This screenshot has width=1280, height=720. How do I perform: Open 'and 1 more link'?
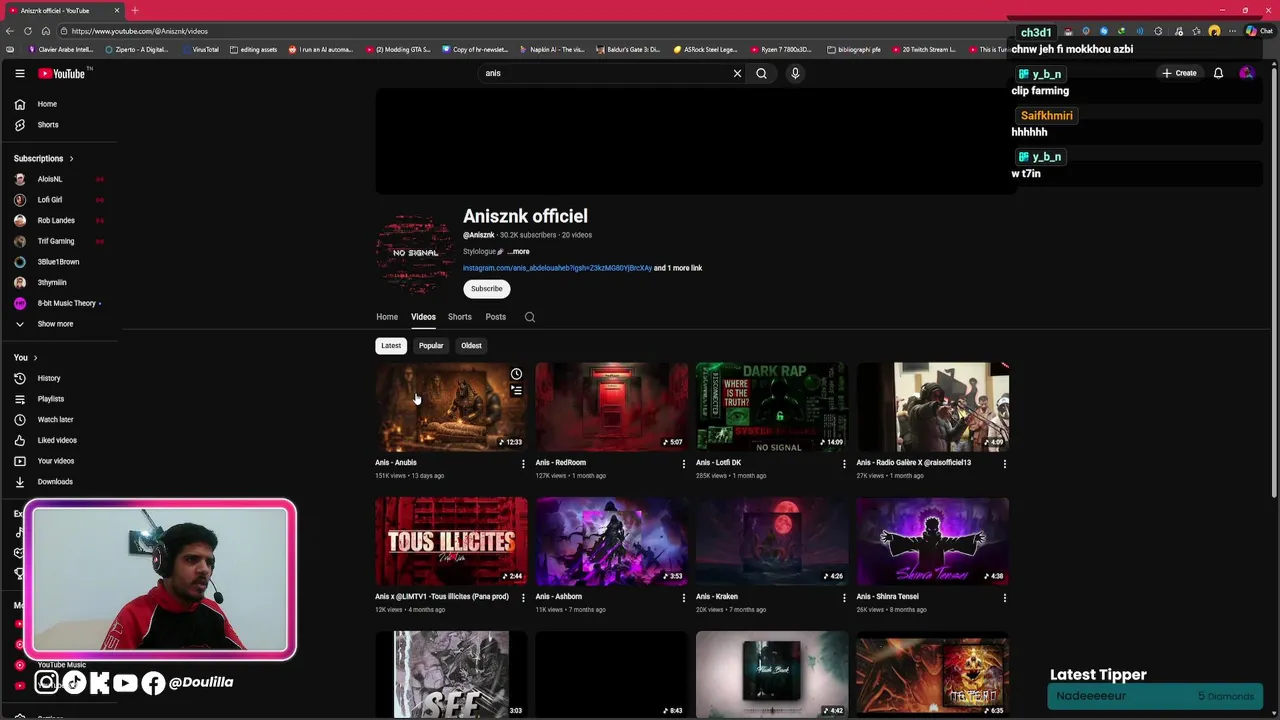(678, 268)
